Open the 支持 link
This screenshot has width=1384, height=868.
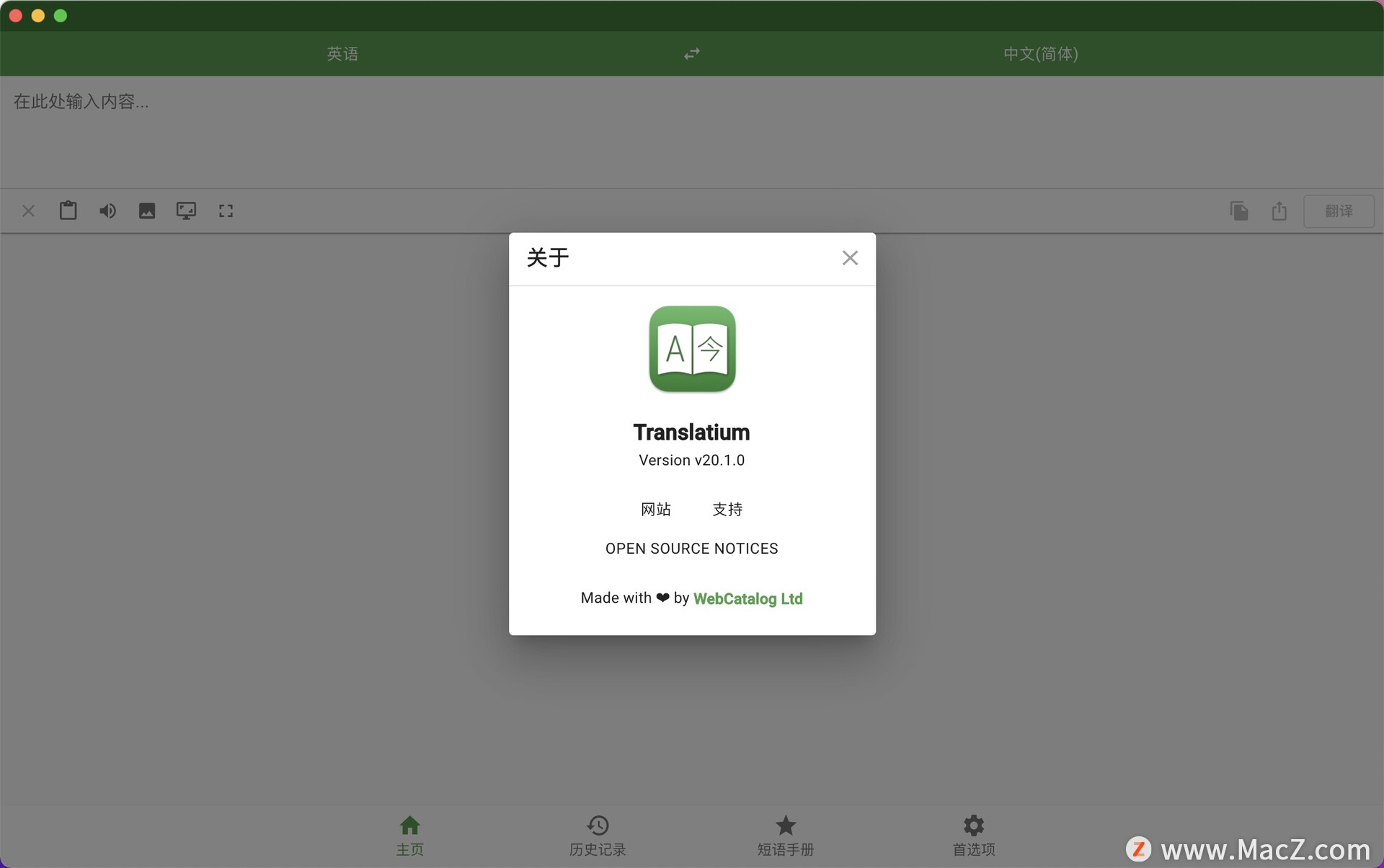tap(727, 510)
